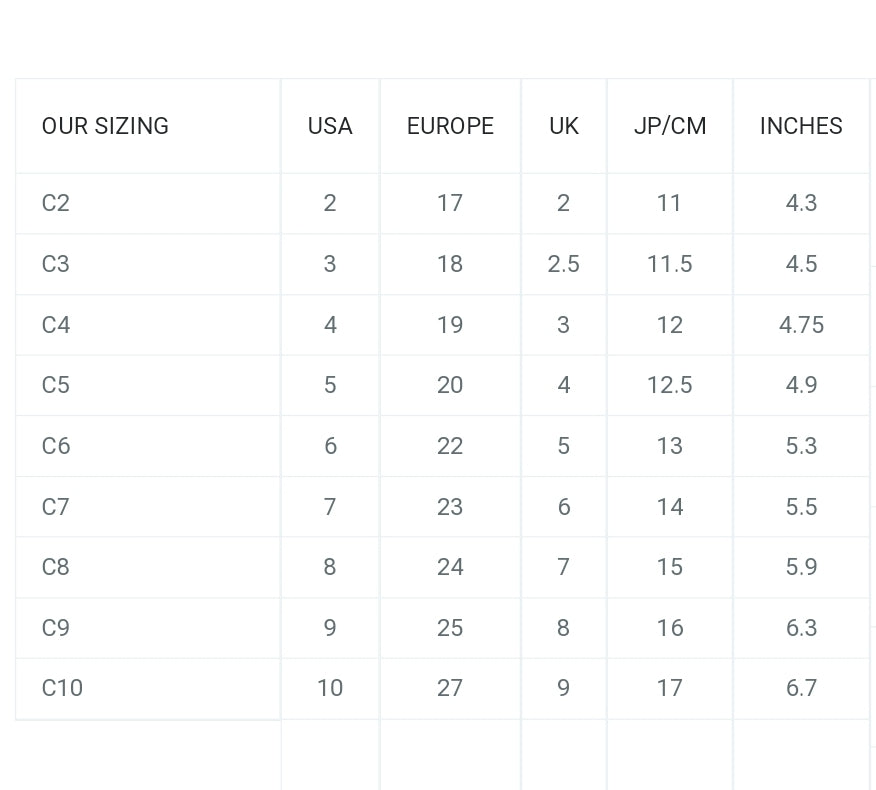This screenshot has height=790, width=876.
Task: Select the UK size 2.5 cell
Action: [x=564, y=264]
